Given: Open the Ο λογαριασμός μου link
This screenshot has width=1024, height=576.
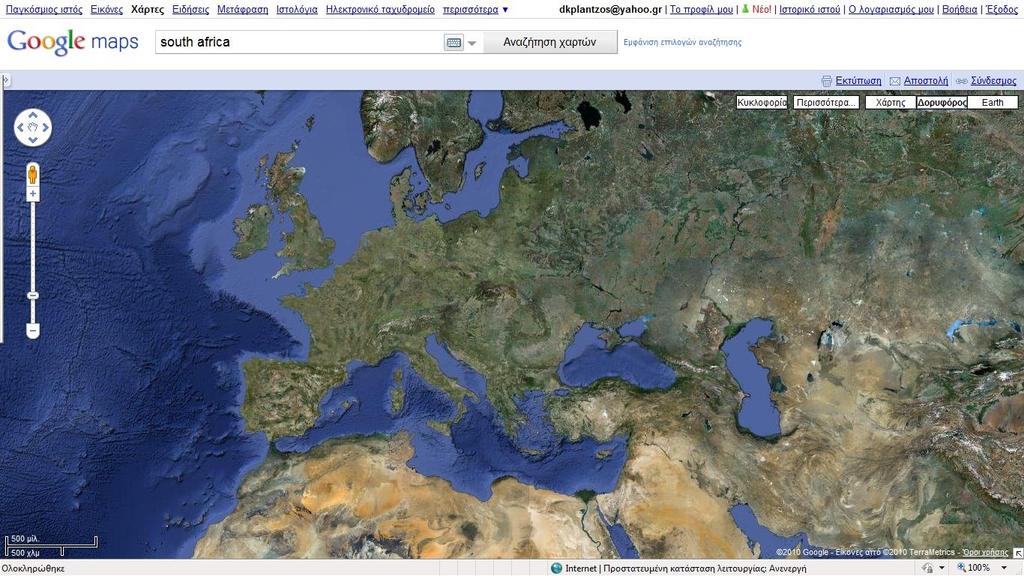Looking at the screenshot, I should click(891, 10).
